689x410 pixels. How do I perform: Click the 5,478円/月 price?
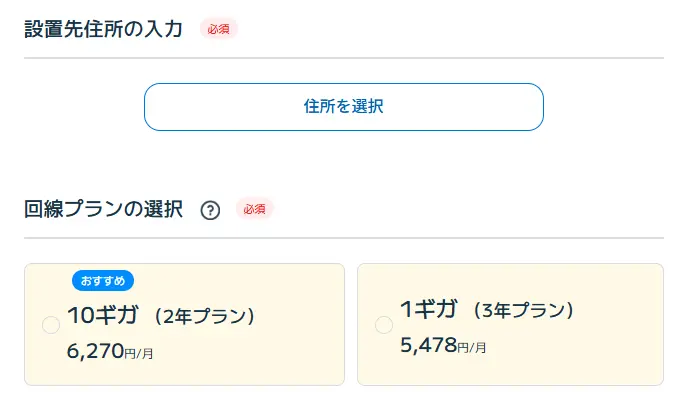click(443, 346)
